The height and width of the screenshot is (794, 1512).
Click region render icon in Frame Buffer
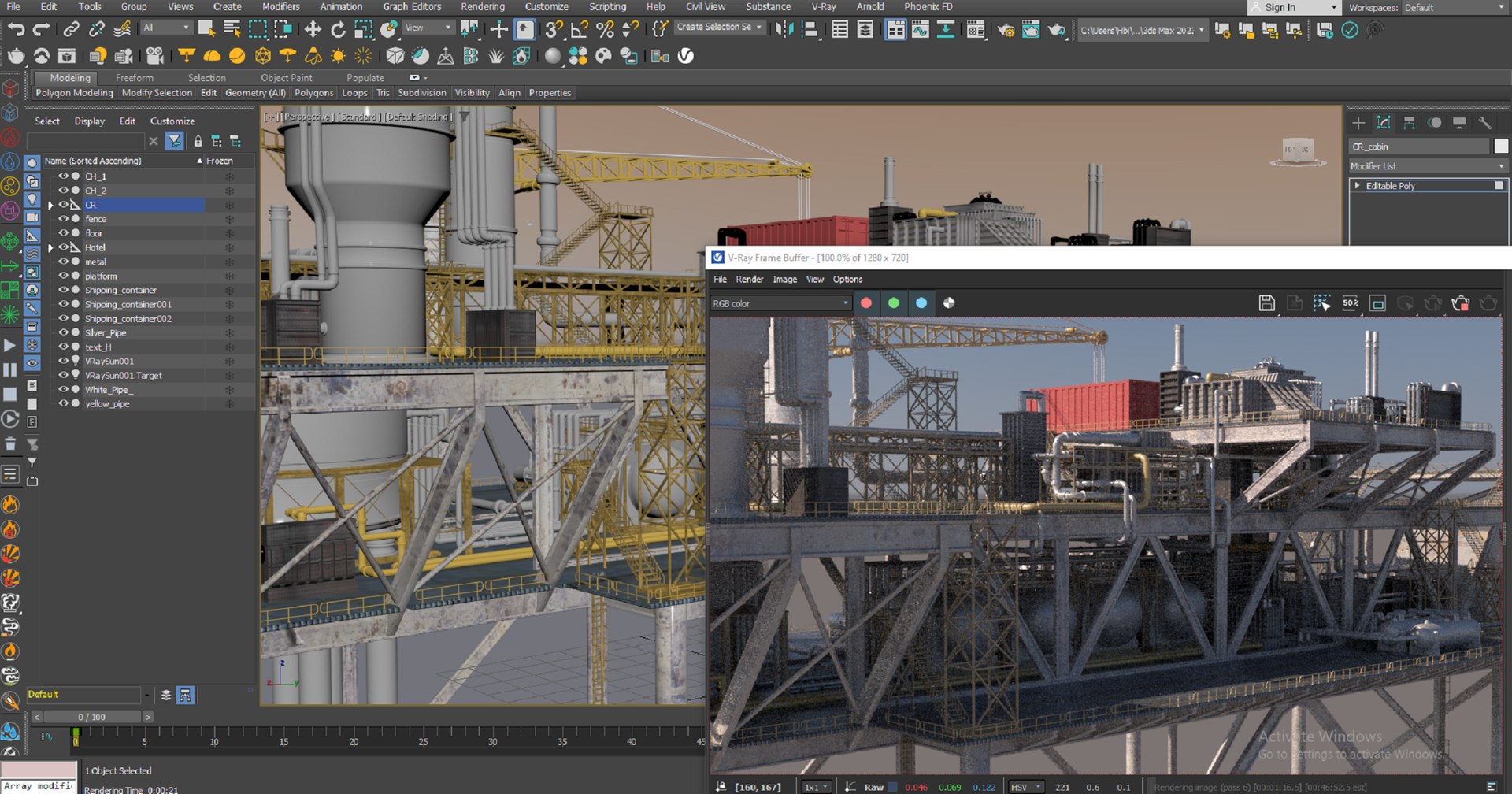click(x=1321, y=303)
